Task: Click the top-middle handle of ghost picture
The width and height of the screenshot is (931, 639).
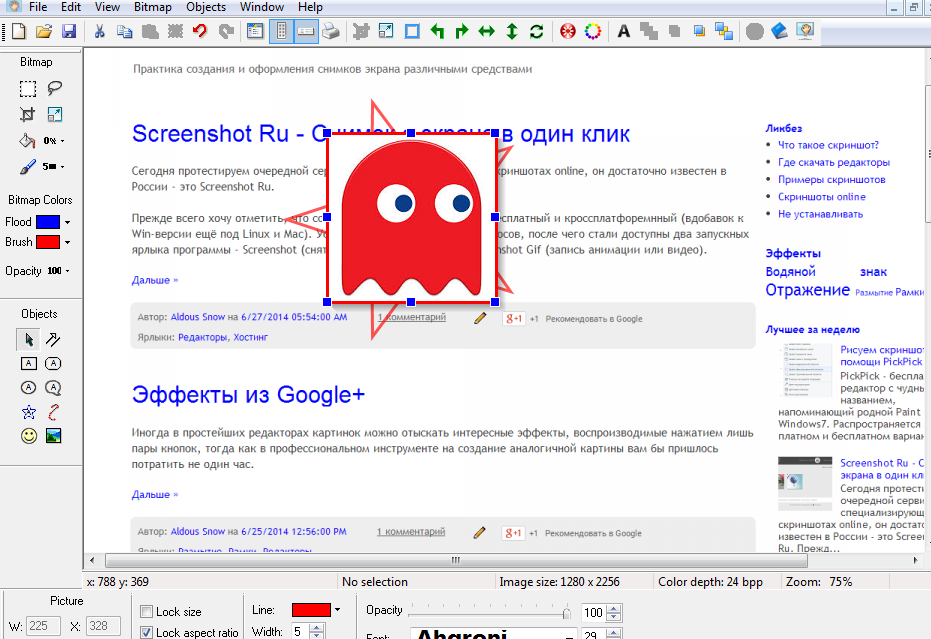Action: coord(411,133)
